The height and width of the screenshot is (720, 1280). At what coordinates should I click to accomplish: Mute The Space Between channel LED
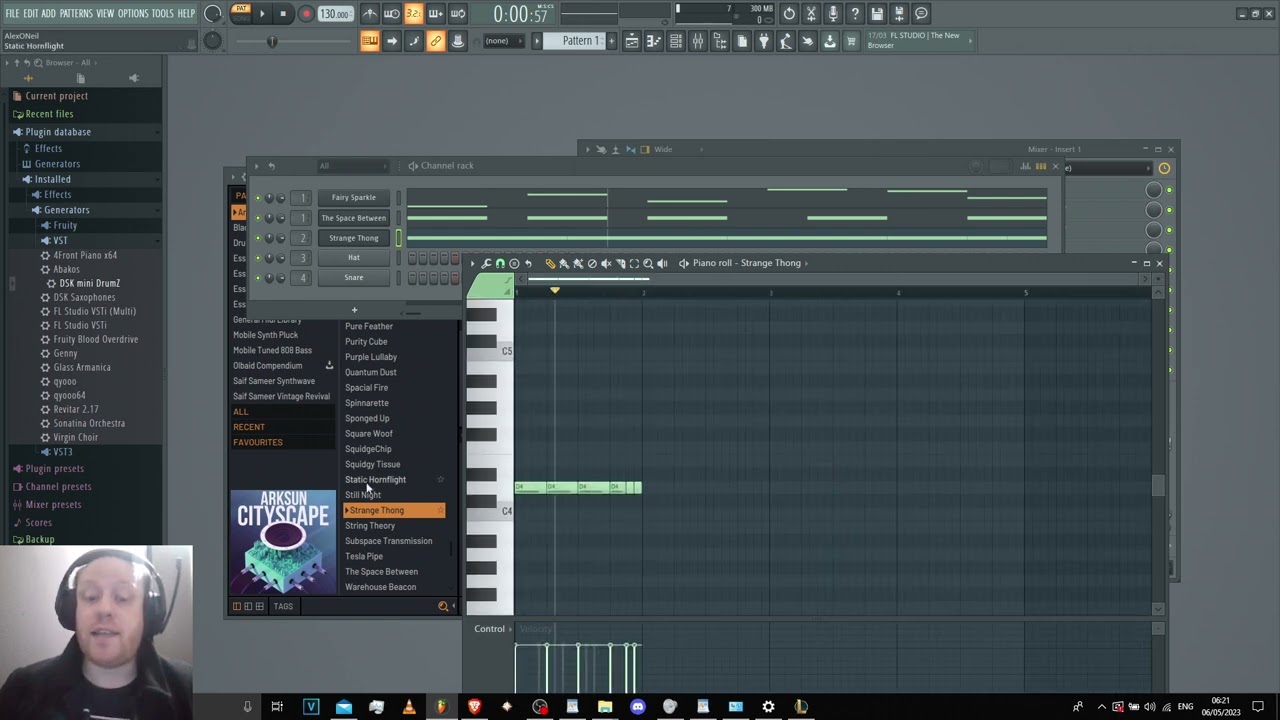click(257, 218)
